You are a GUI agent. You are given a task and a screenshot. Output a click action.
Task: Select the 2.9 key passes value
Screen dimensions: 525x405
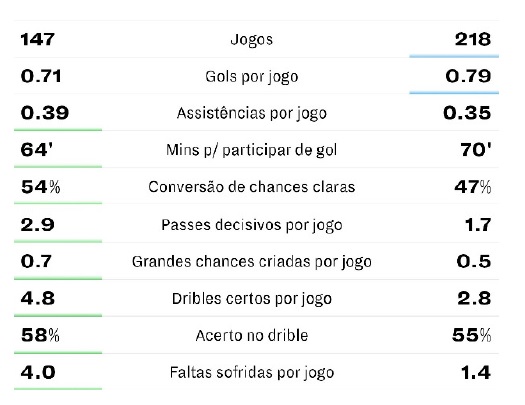coord(37,225)
